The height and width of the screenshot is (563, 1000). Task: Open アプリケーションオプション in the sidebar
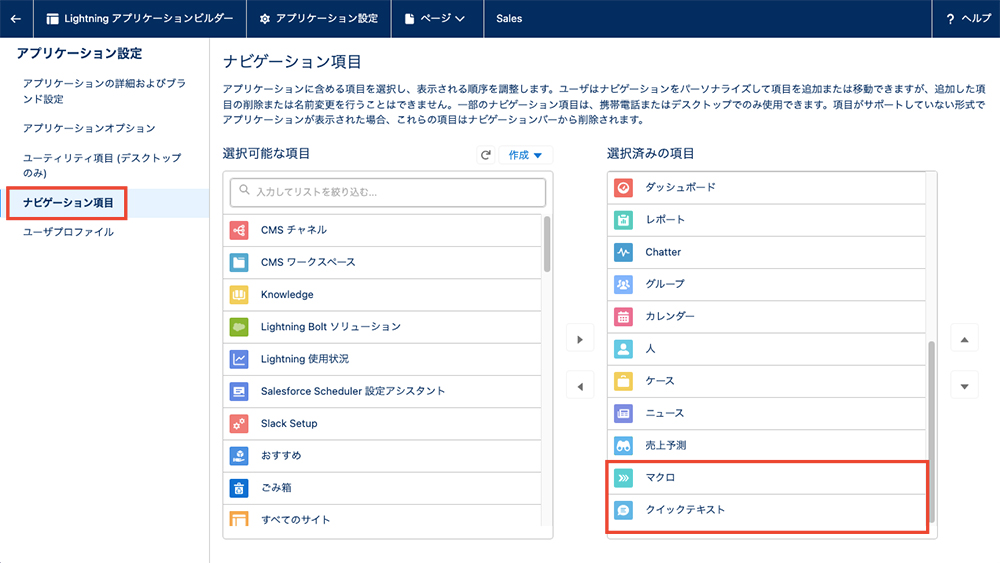[89, 128]
